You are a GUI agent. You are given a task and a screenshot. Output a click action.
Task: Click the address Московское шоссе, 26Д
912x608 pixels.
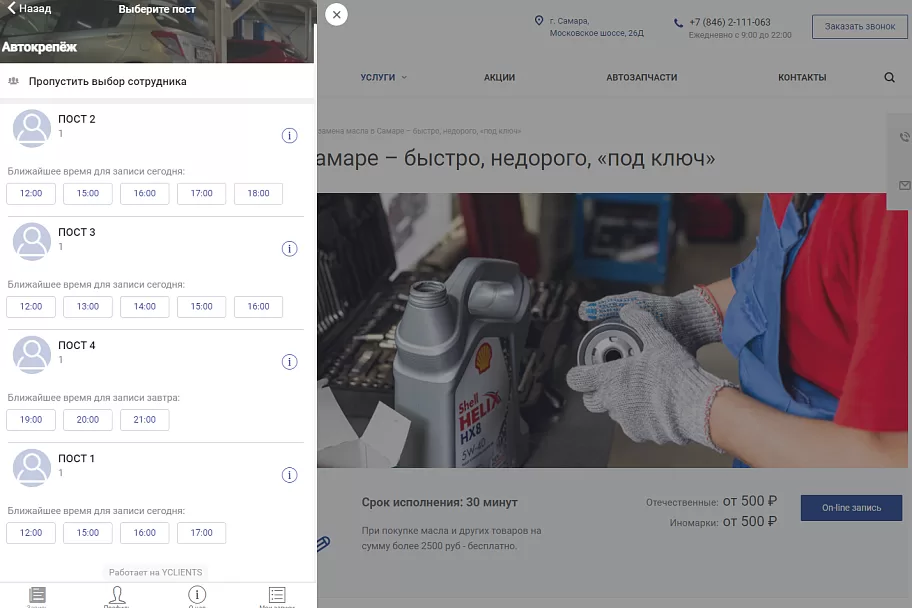click(597, 33)
